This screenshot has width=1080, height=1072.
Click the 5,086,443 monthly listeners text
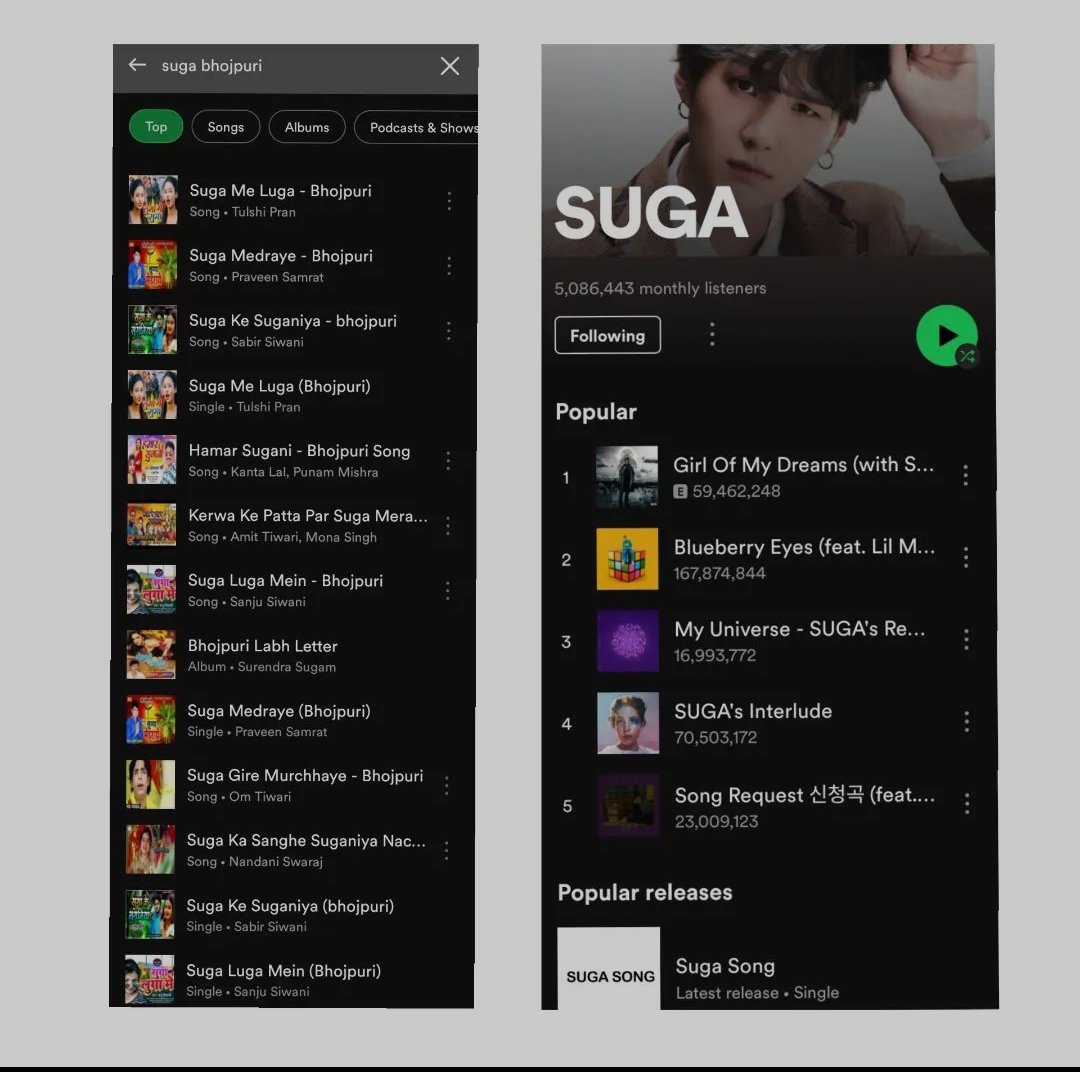pos(660,288)
